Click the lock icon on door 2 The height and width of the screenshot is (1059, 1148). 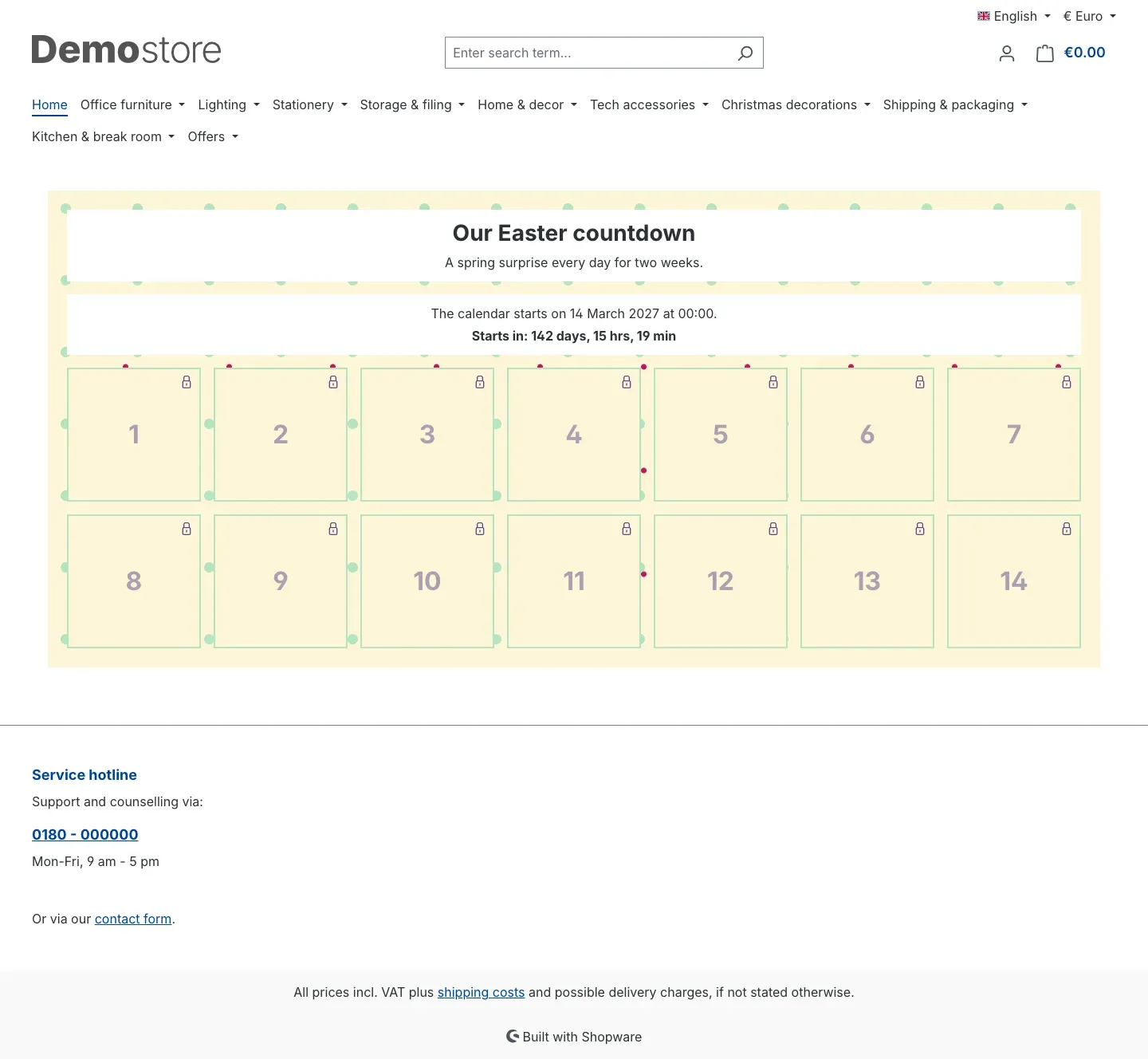tap(333, 382)
